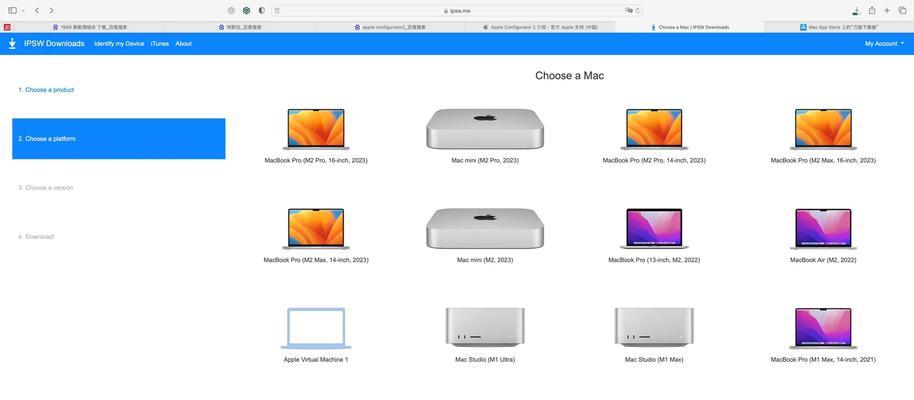Switch to the second Baidu search tab

pyautogui.click(x=240, y=27)
